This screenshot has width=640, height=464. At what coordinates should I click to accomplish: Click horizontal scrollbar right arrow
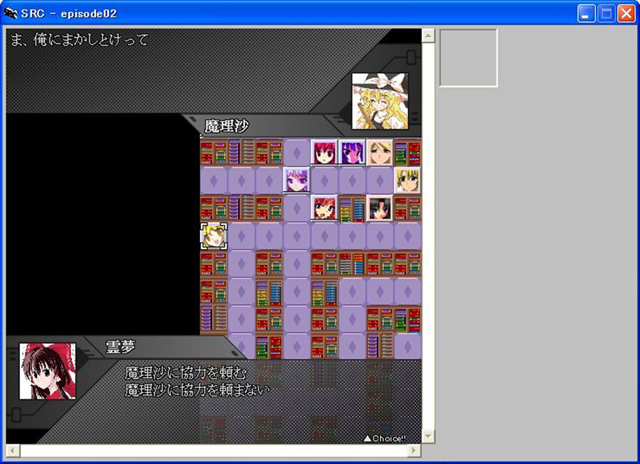pyautogui.click(x=414, y=451)
